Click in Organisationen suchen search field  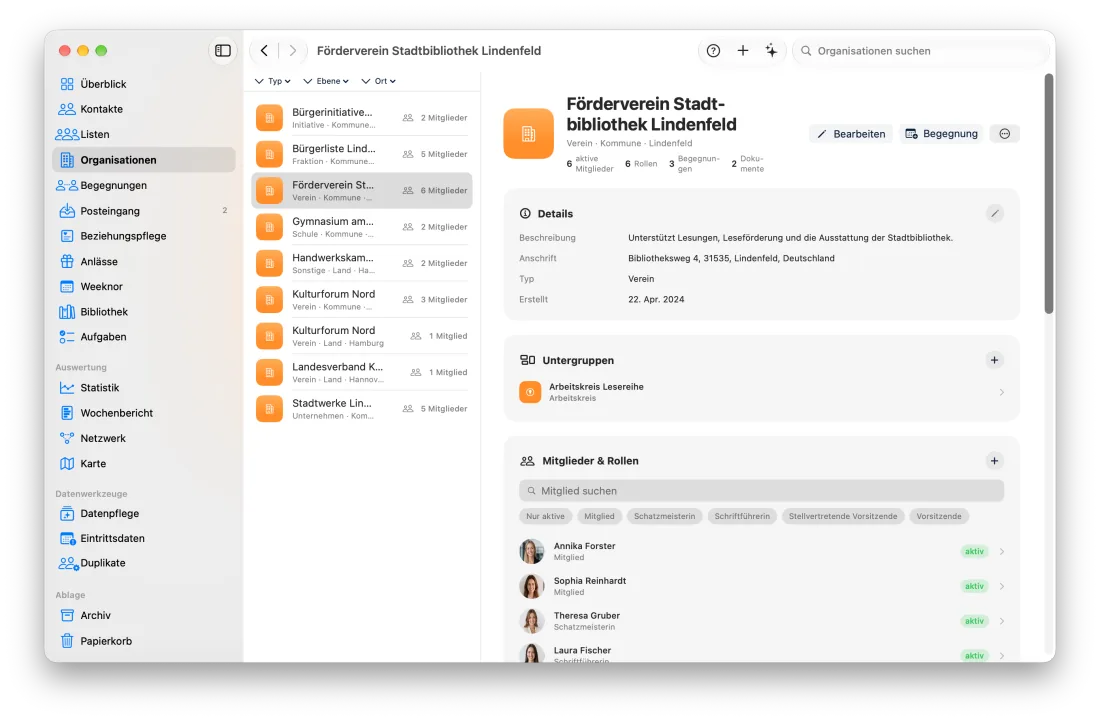[x=919, y=50]
